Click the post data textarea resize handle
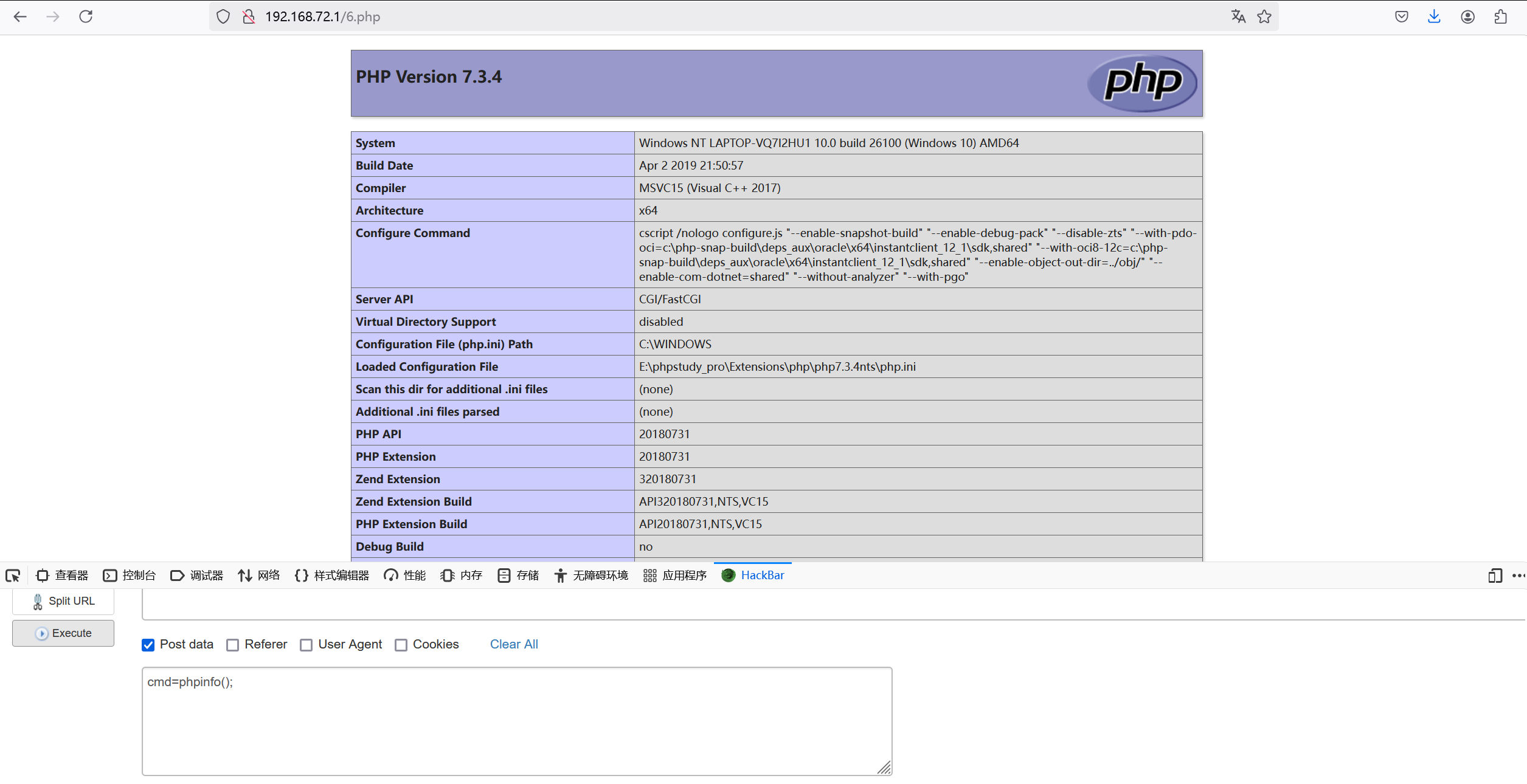The image size is (1527, 784). coord(885,768)
